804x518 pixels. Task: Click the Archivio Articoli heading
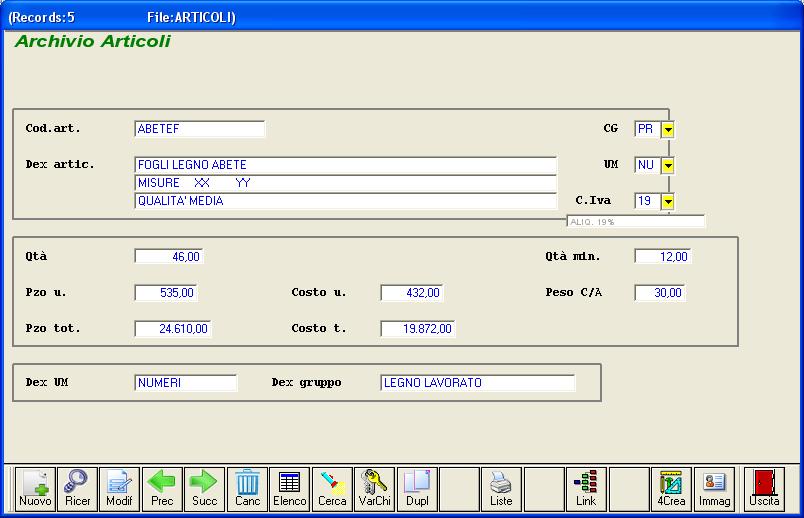click(93, 41)
